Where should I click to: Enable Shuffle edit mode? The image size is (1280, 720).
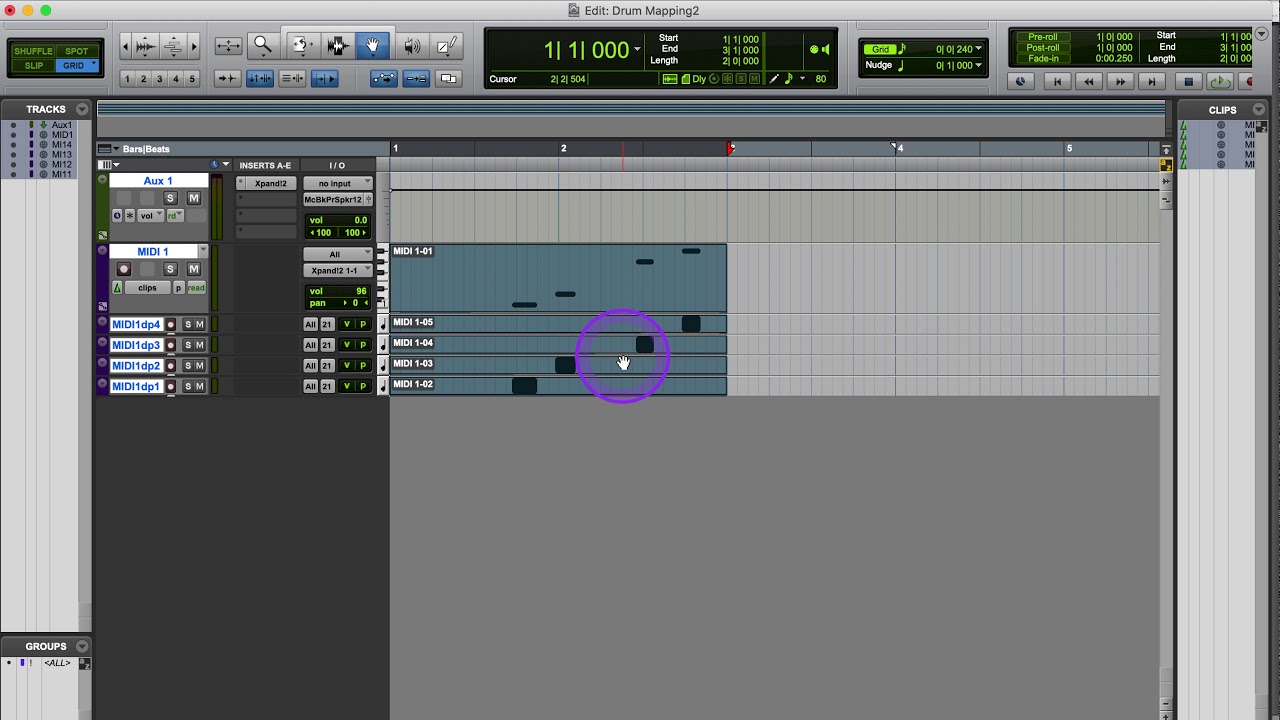pyautogui.click(x=33, y=51)
